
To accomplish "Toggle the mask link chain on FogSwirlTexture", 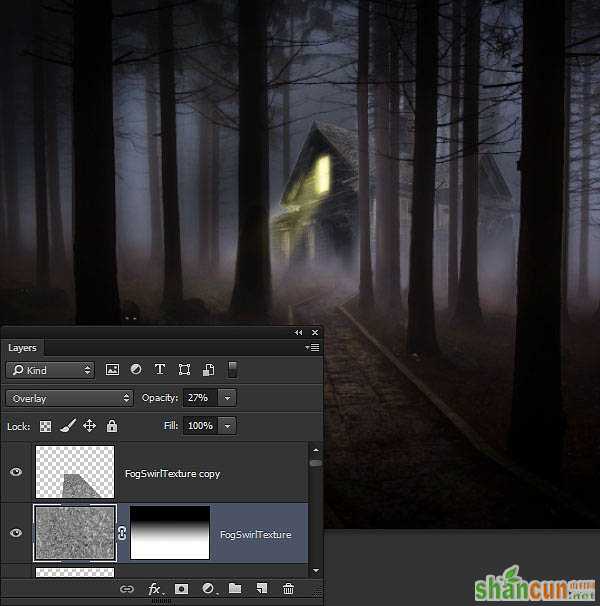I will 122,533.
